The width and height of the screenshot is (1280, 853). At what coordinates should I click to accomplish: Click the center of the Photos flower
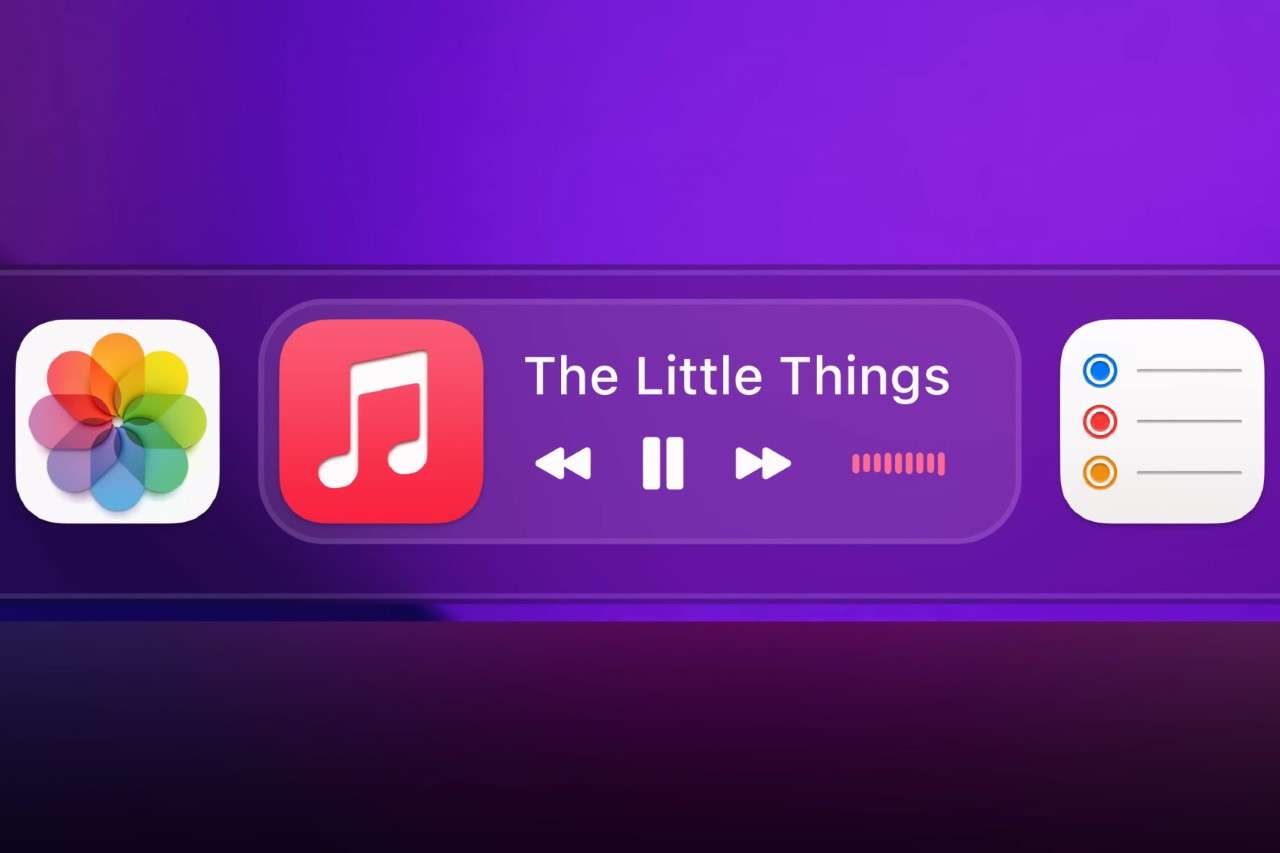tap(117, 423)
